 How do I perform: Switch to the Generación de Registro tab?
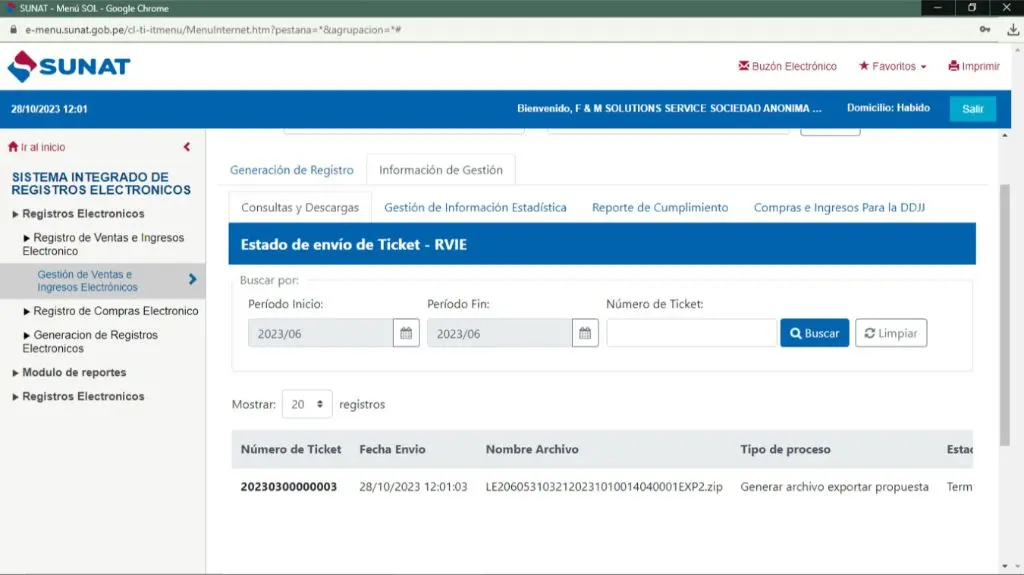tap(291, 170)
